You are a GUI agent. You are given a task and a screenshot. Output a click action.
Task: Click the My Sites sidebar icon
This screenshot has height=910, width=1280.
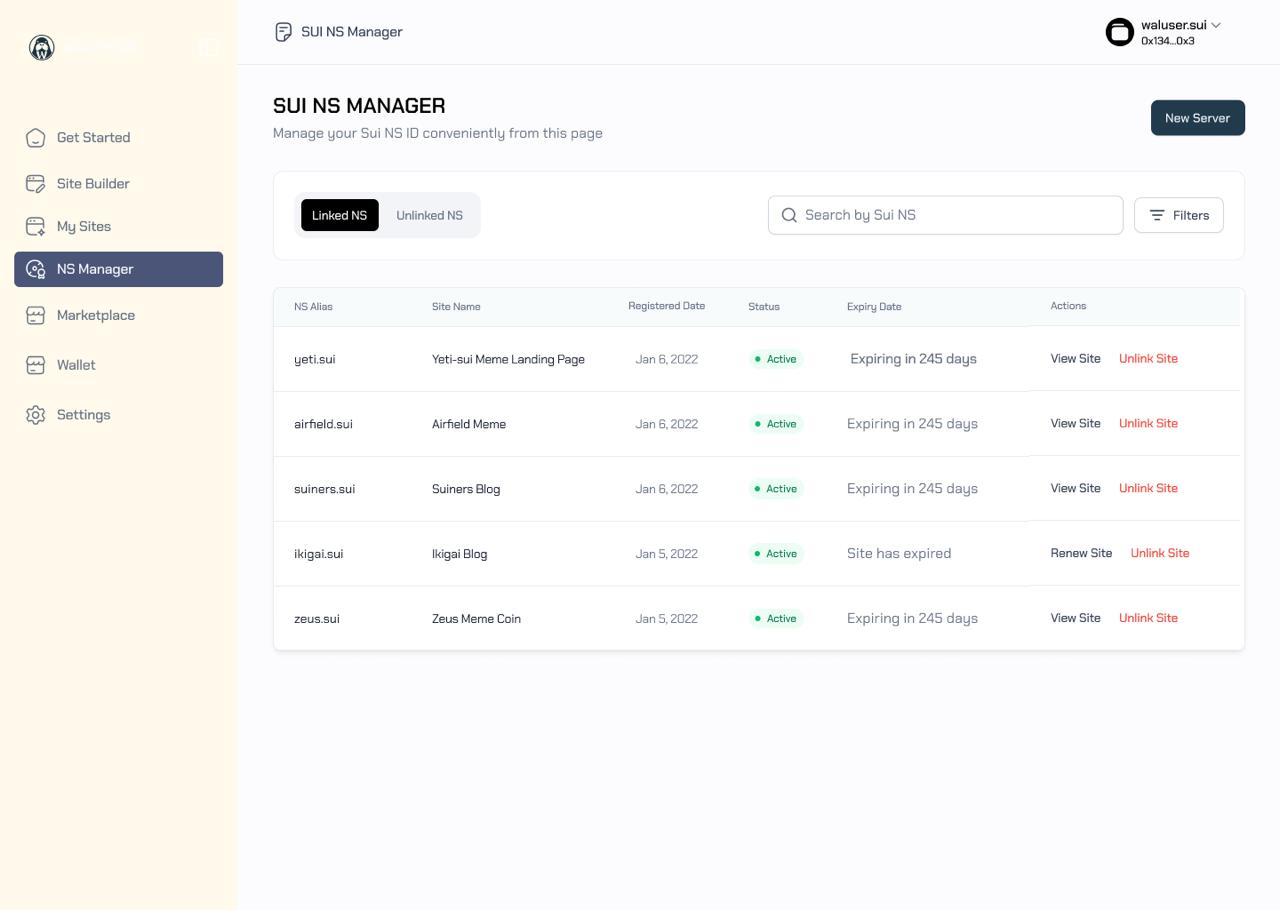(36, 226)
